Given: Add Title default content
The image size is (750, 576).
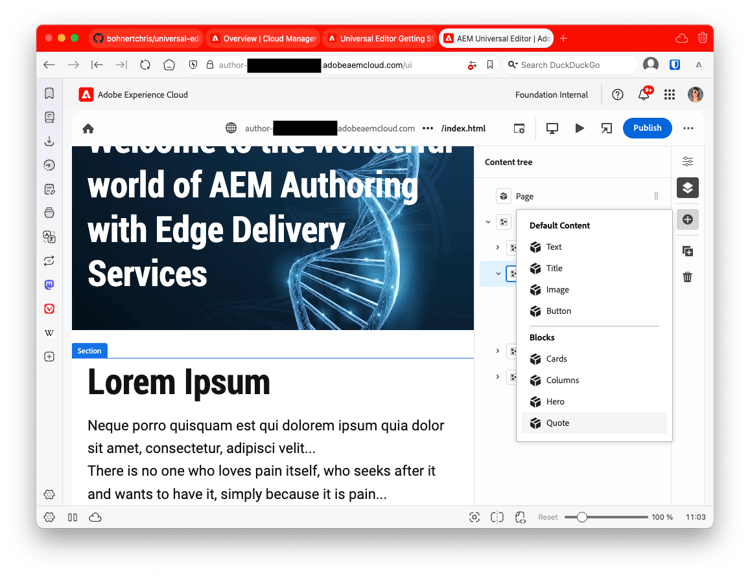Looking at the screenshot, I should [x=594, y=268].
